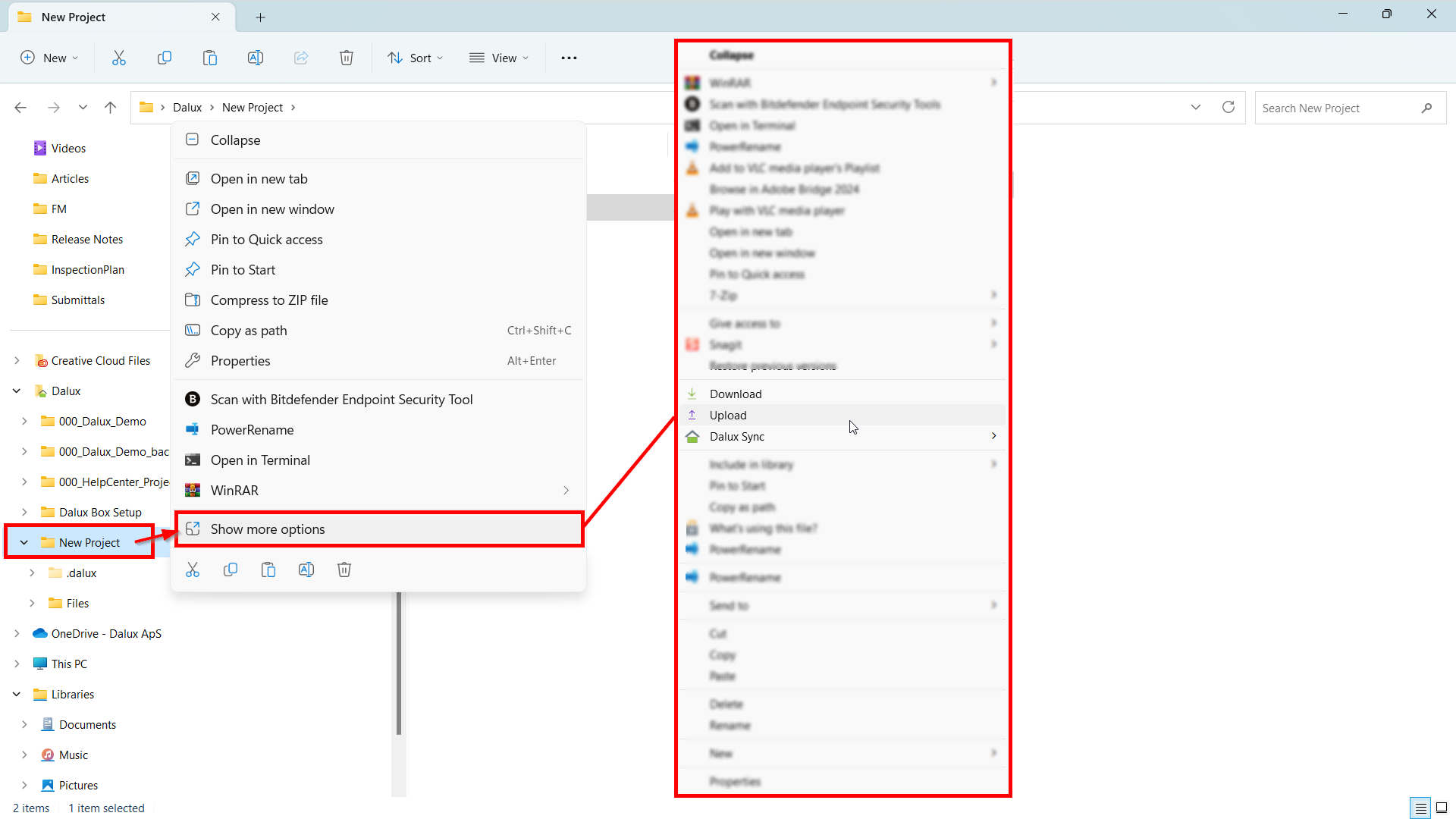Click the Rename icon in top toolbar
This screenshot has width=1456, height=819.
pyautogui.click(x=256, y=58)
